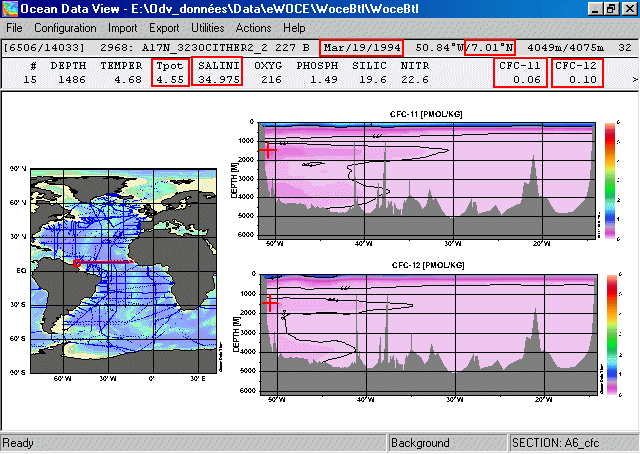Select the Mar/19/1994 date field

click(361, 47)
